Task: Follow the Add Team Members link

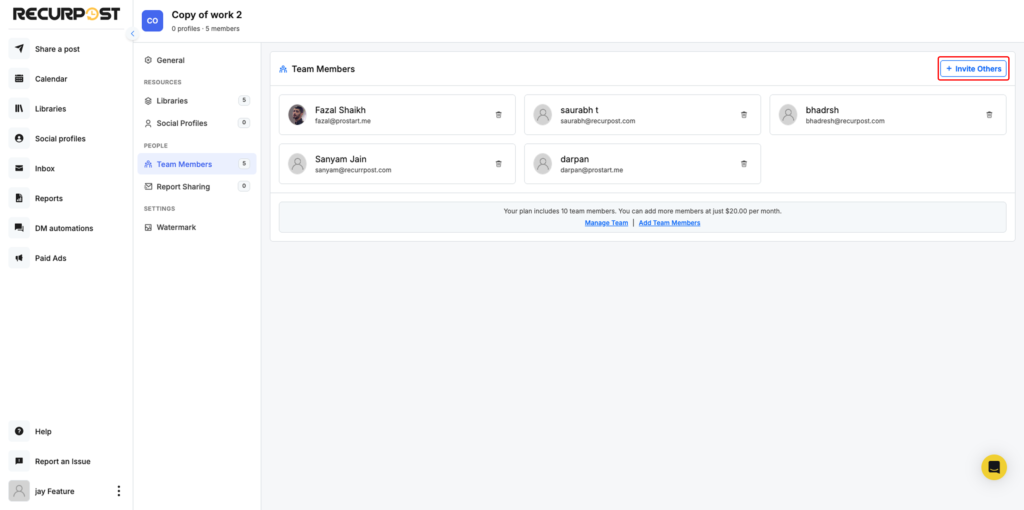Action: [x=669, y=223]
